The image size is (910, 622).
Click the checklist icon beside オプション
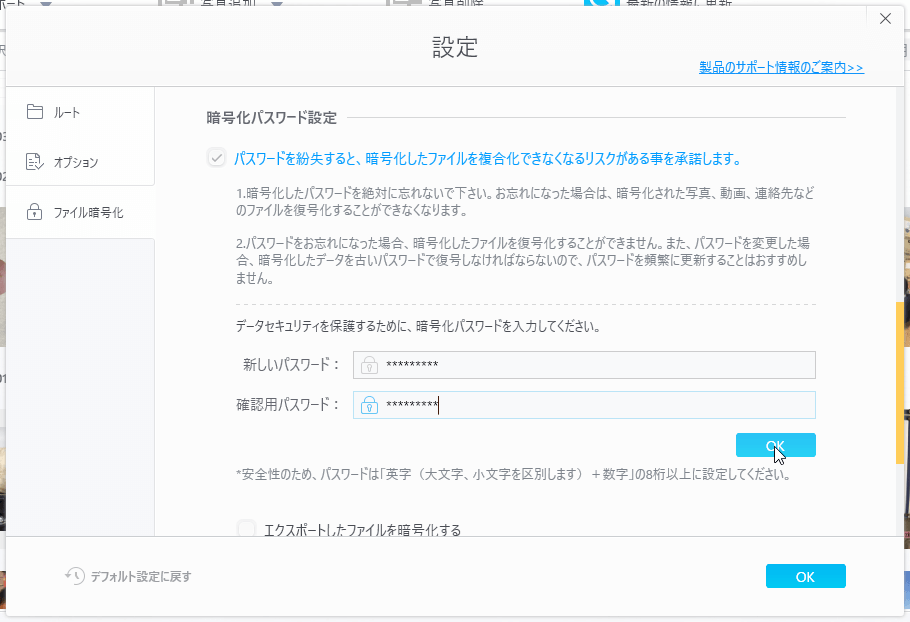35,162
